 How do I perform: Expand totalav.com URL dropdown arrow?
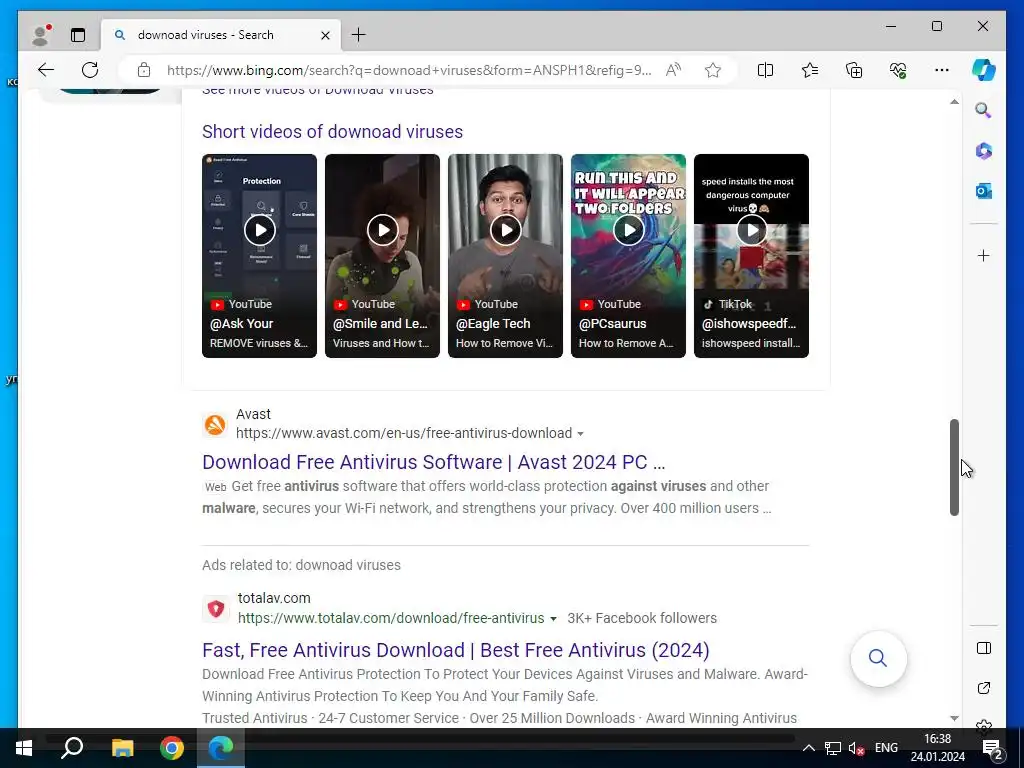tap(553, 619)
